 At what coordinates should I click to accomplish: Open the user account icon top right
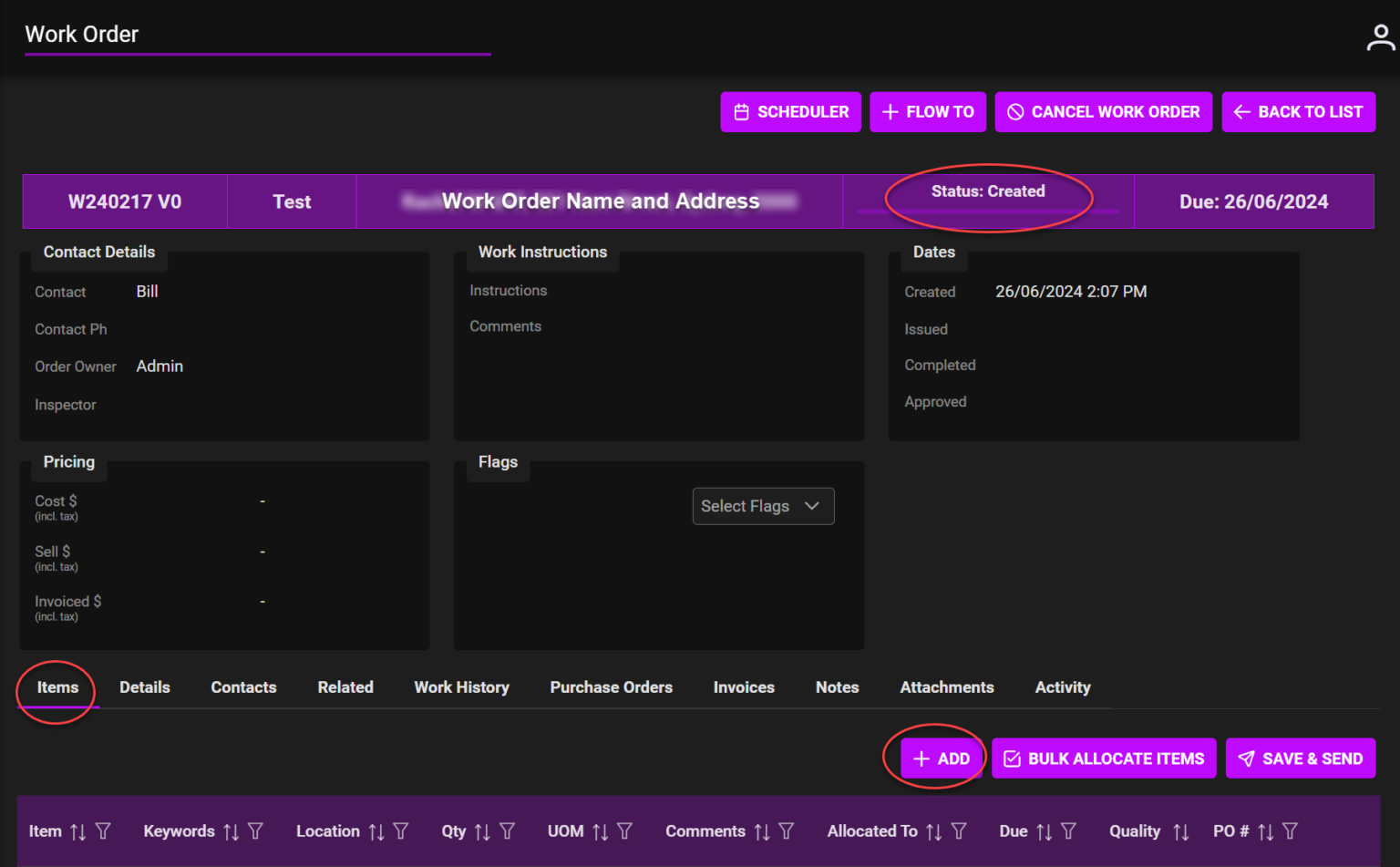coord(1380,37)
